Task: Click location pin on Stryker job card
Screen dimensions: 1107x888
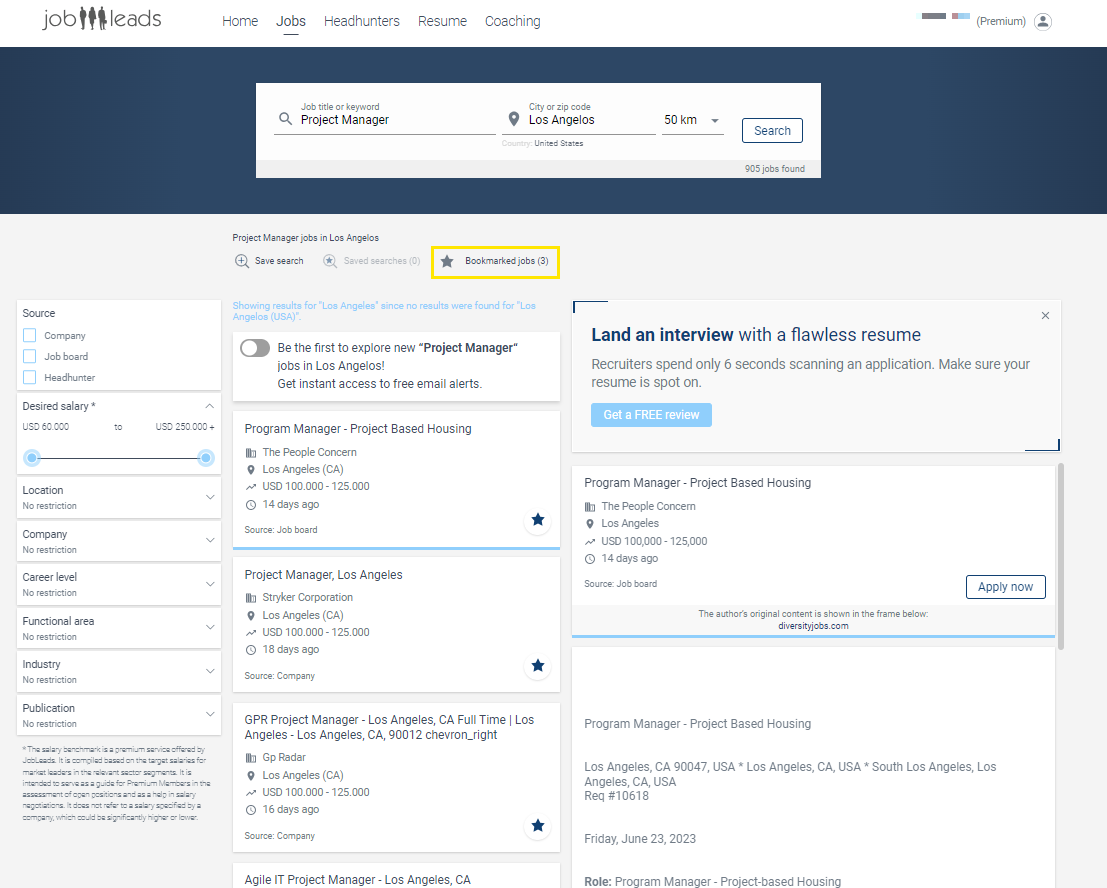Action: click(251, 616)
